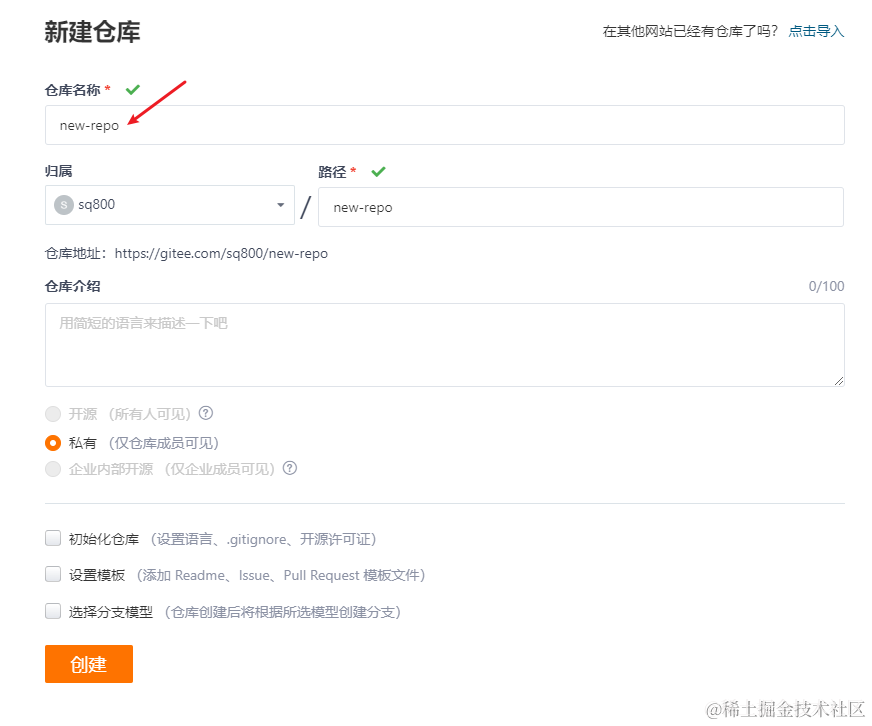Click the 0/100 character counter
This screenshot has height=726, width=872.
tap(826, 287)
